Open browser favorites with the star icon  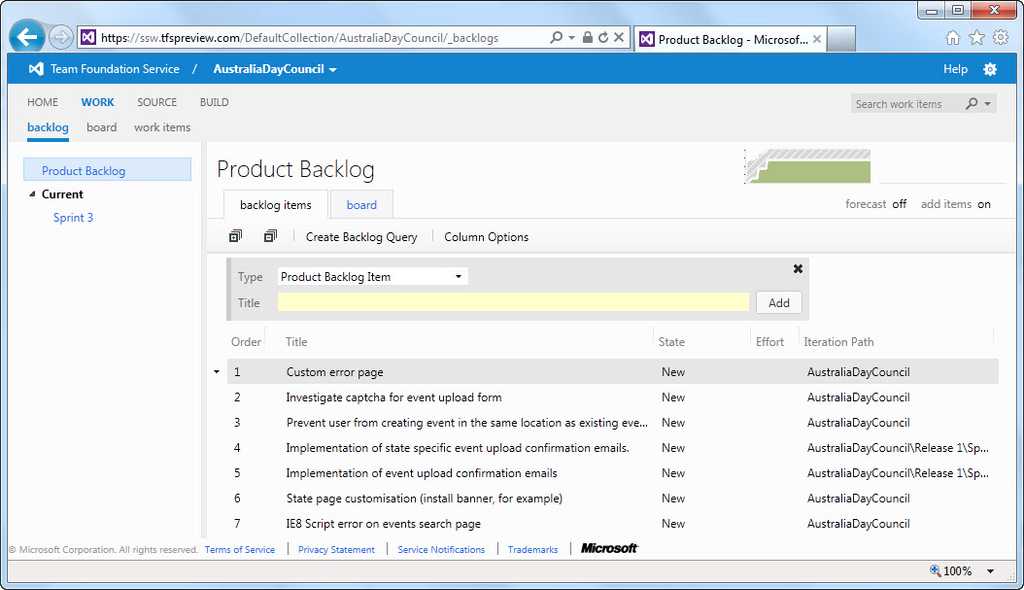pyautogui.click(x=975, y=36)
